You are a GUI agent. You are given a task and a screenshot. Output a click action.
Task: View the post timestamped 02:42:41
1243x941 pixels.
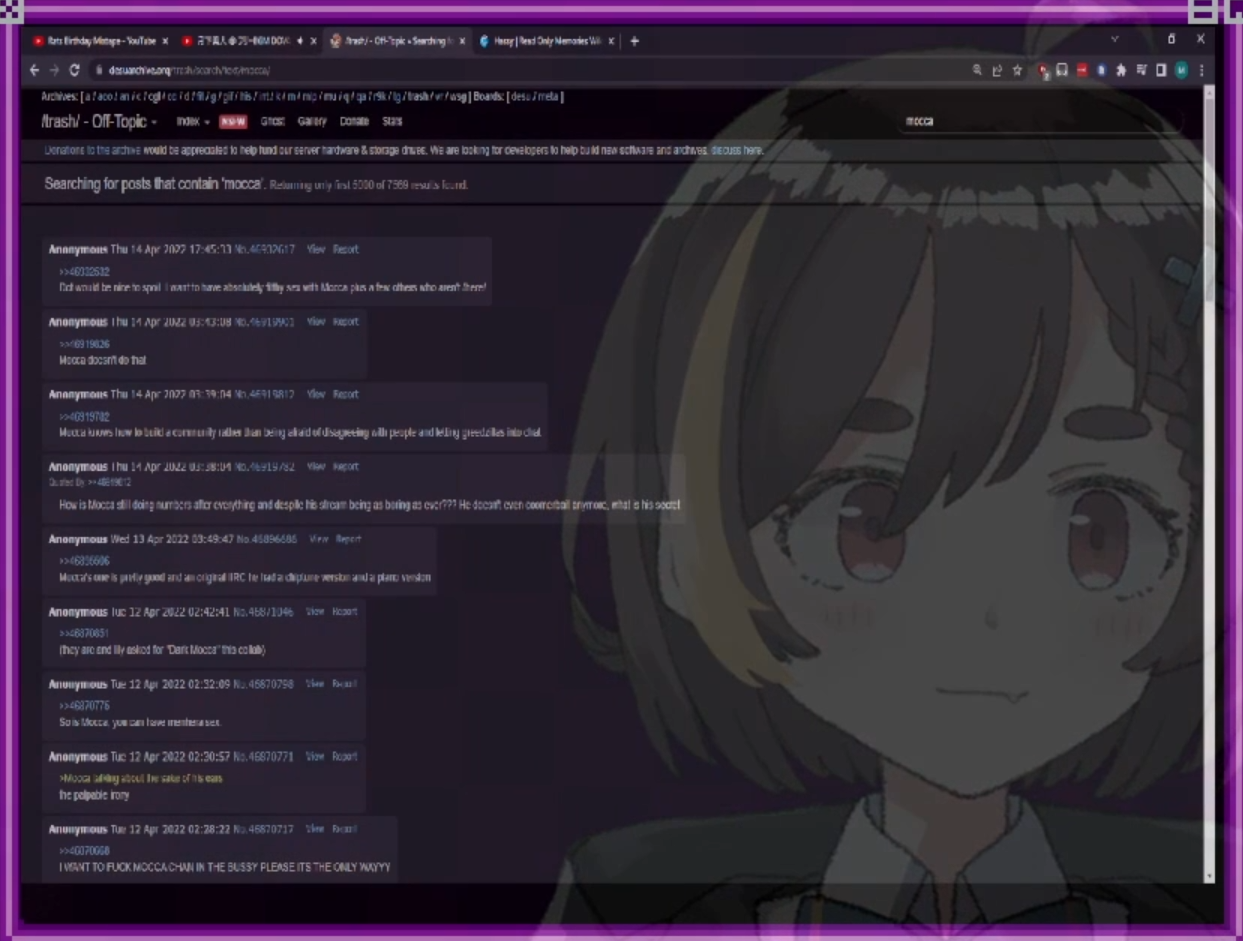[315, 611]
